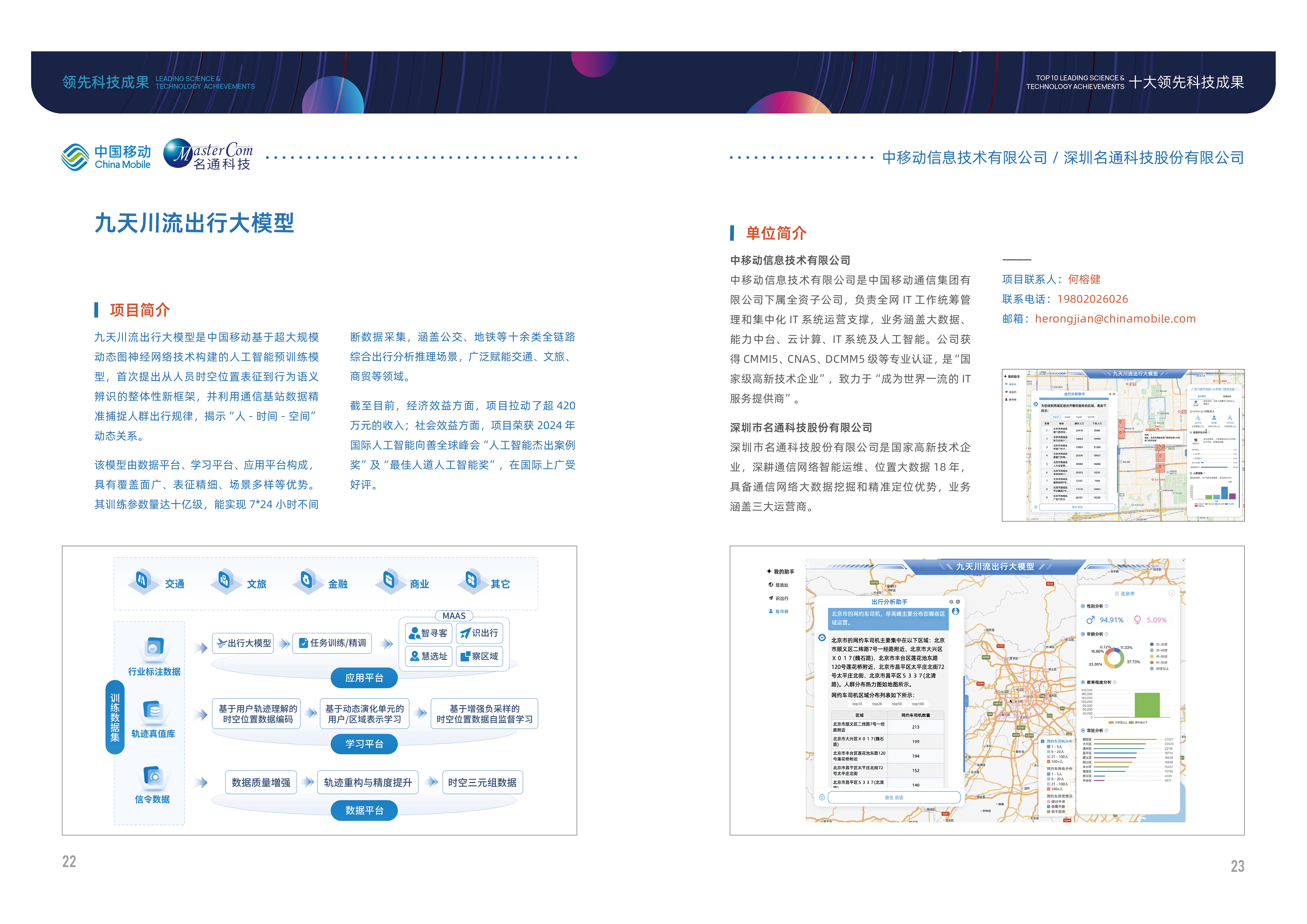The height and width of the screenshot is (924, 1307).
Task: Click the 识出行 paper-plane sidebar icon
Action: [771, 598]
